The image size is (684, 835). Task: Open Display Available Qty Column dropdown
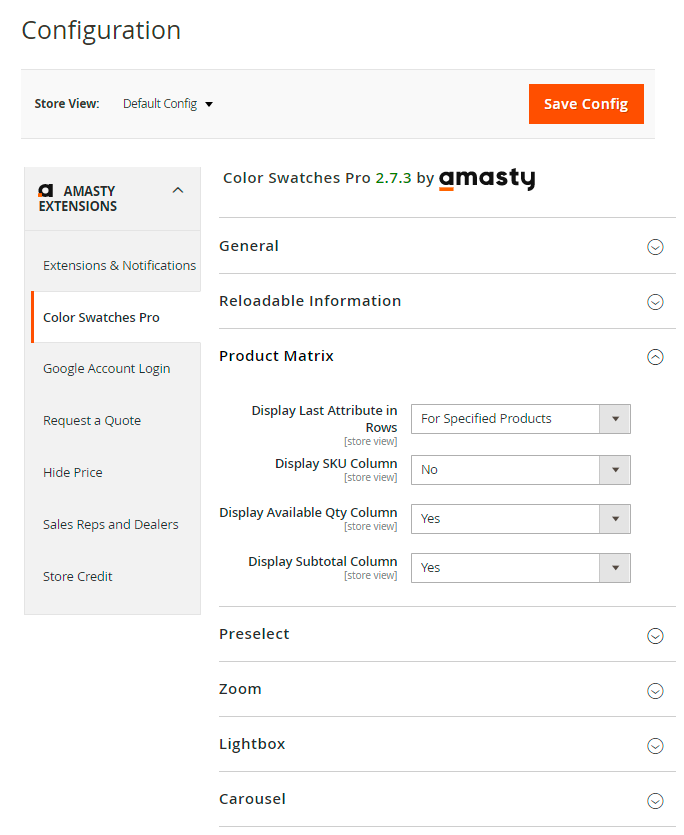520,519
